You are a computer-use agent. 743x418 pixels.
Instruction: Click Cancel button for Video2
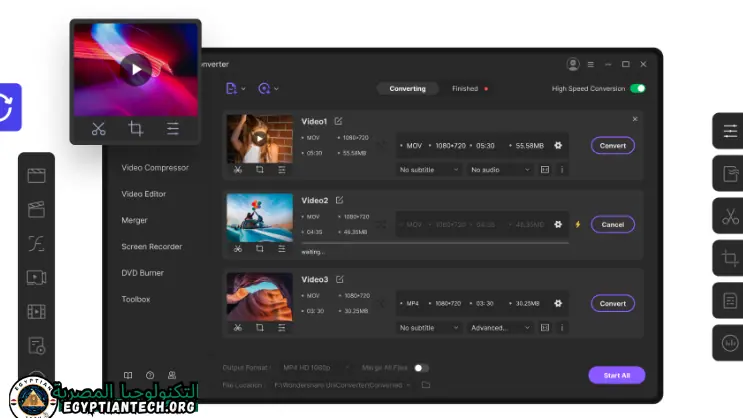click(613, 225)
